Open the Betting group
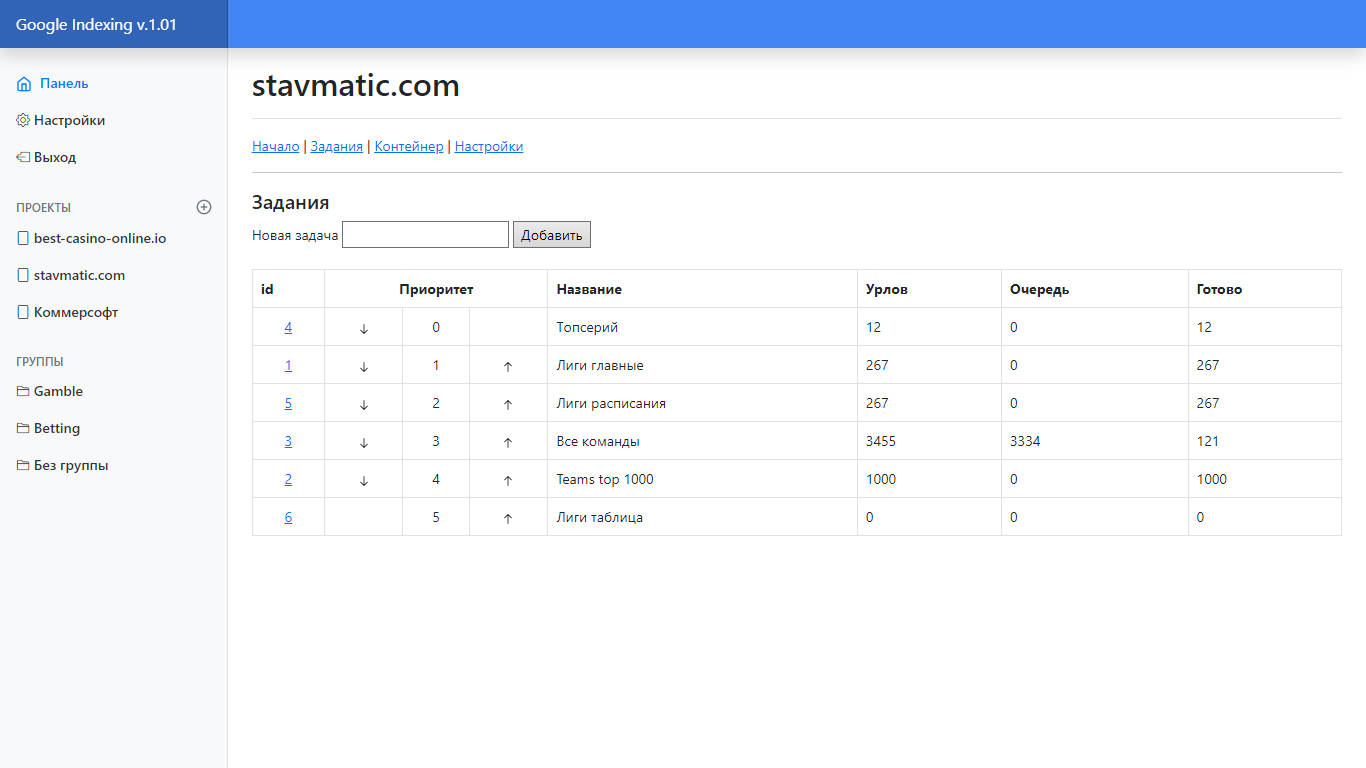This screenshot has height=768, width=1366. (x=57, y=428)
